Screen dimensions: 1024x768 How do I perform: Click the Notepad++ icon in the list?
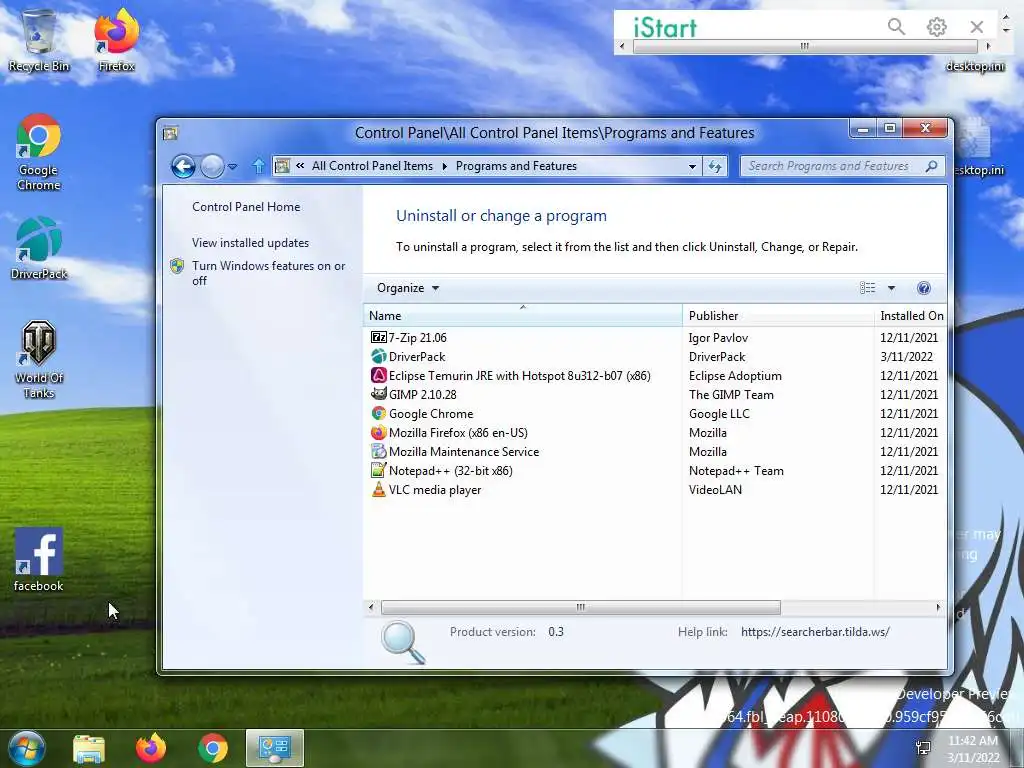point(379,470)
